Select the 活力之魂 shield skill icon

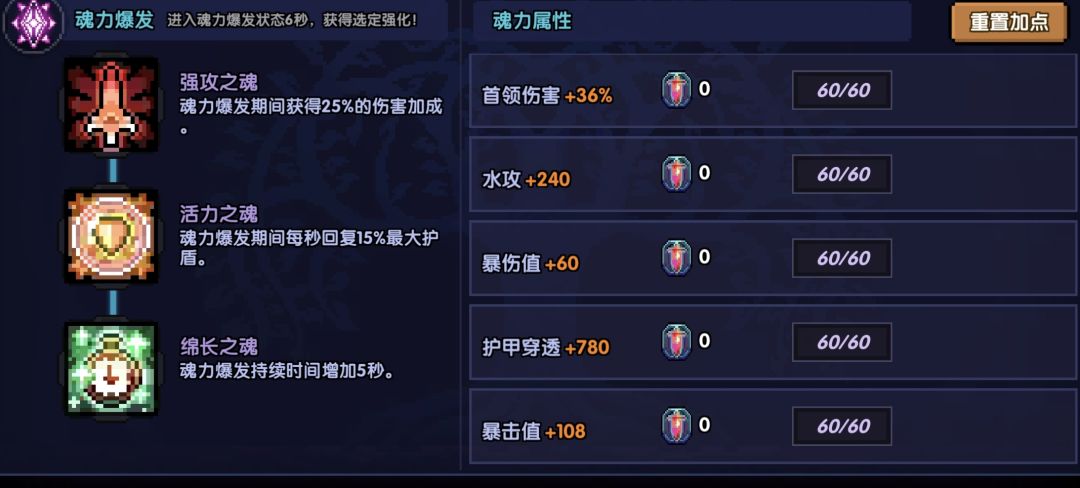coord(111,236)
